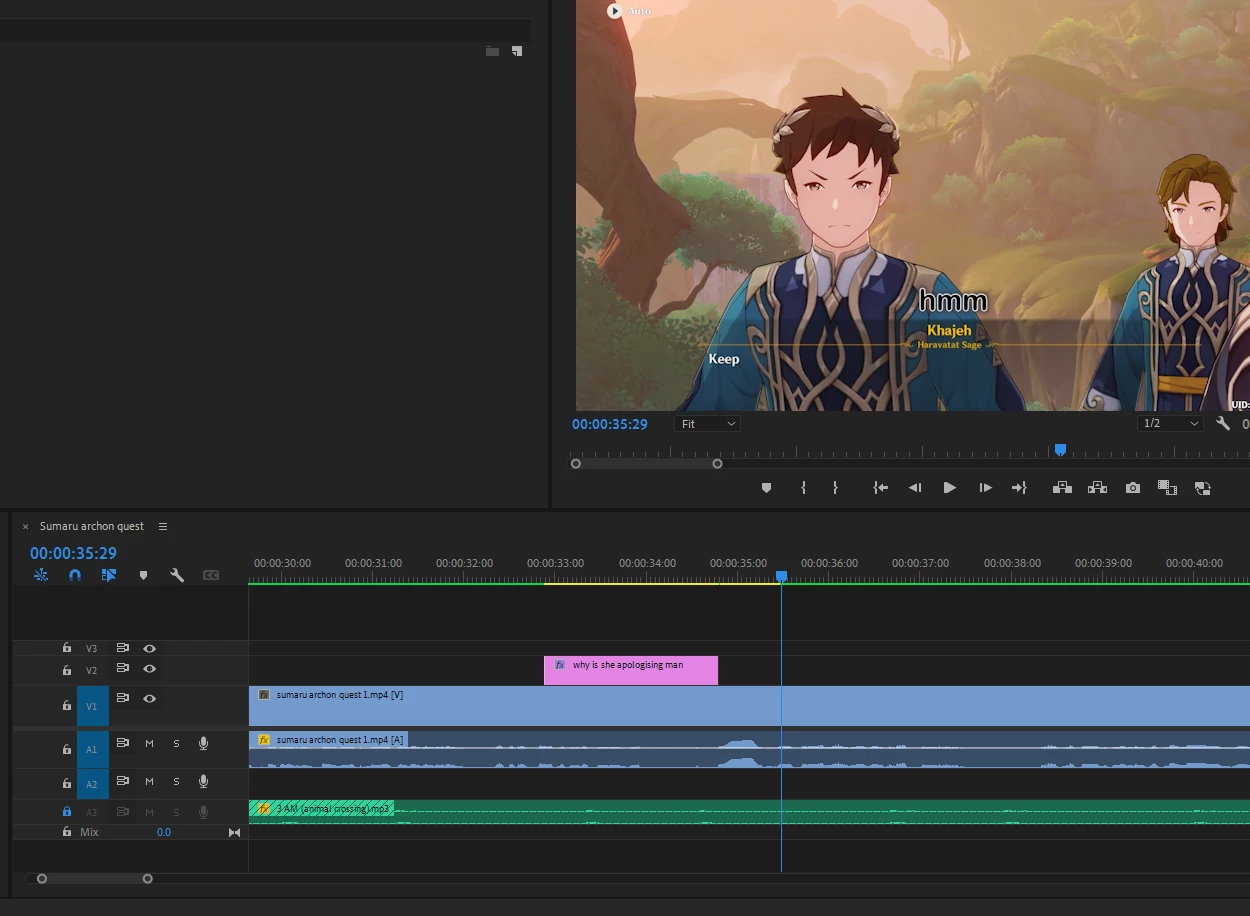
Task: Close the Sumaru archon quest sequence tab
Action: [x=26, y=527]
